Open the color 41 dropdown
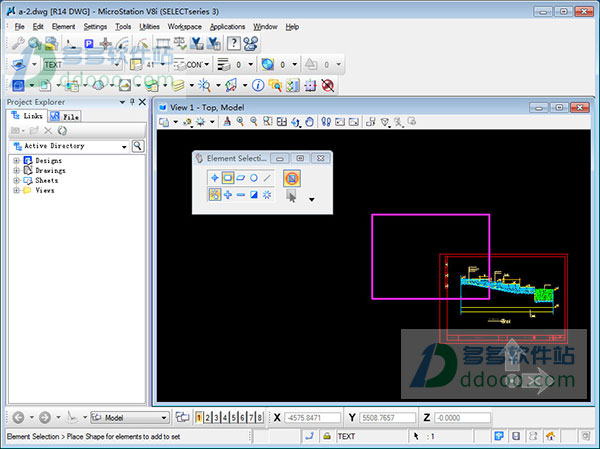The width and height of the screenshot is (600, 449). [162, 64]
